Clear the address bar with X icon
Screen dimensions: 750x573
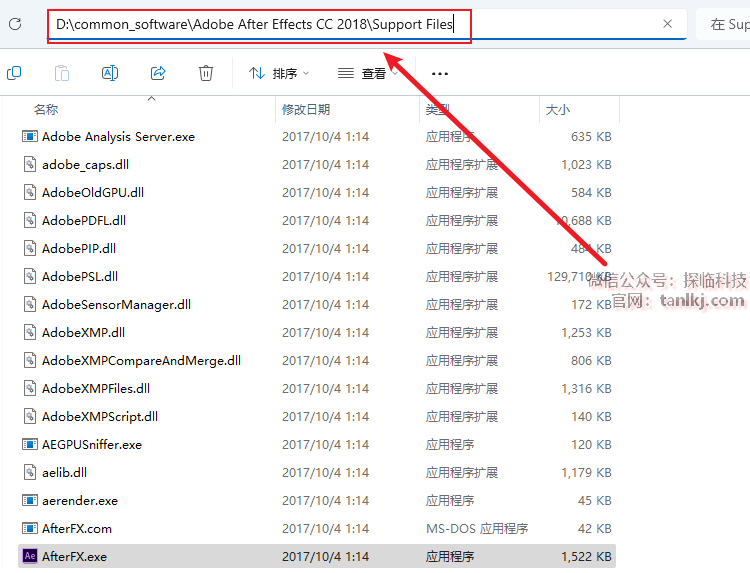coord(668,24)
